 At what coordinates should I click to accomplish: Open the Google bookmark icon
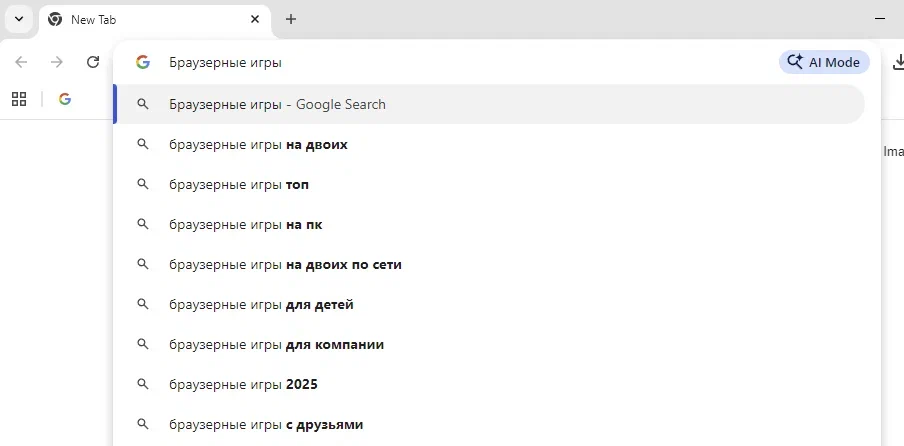tap(65, 99)
